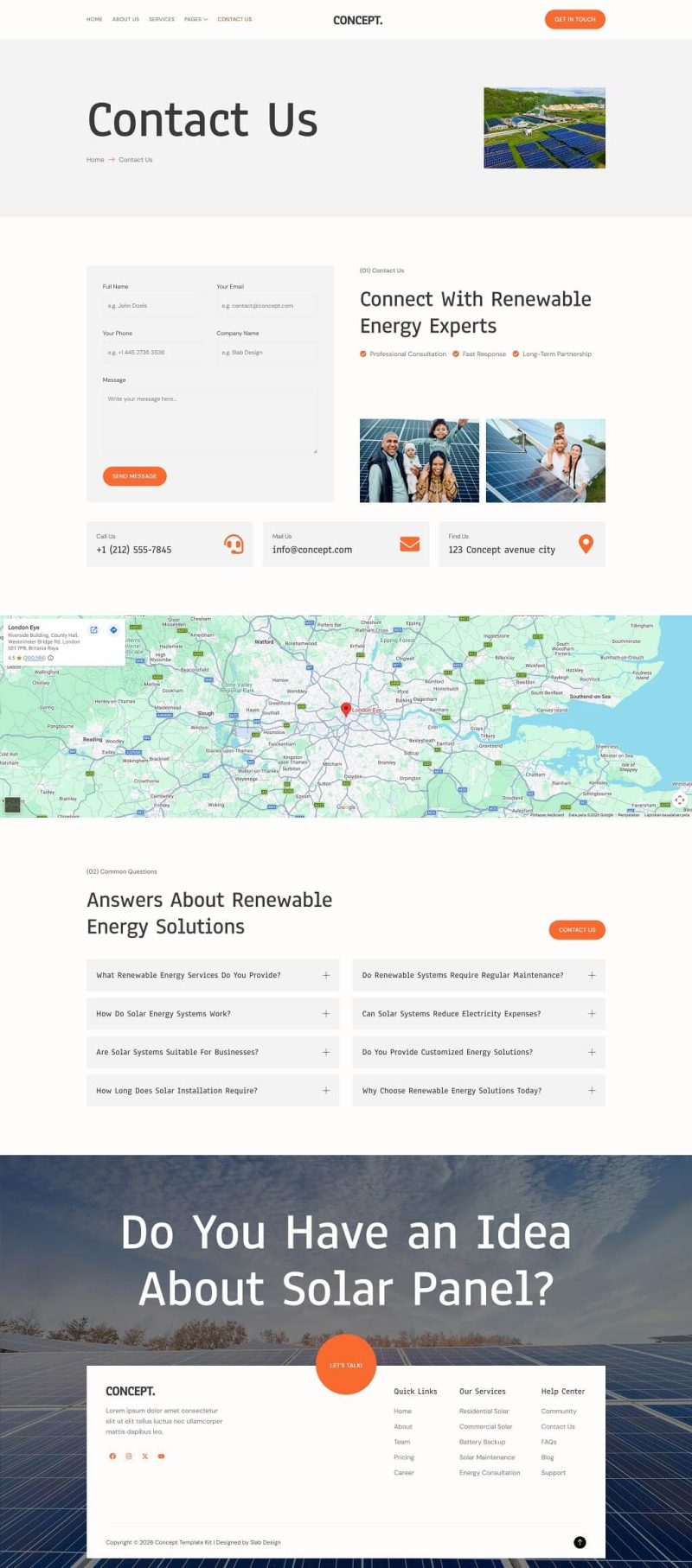Open the FAQs footer link
This screenshot has height=1568, width=692.
548,1442
